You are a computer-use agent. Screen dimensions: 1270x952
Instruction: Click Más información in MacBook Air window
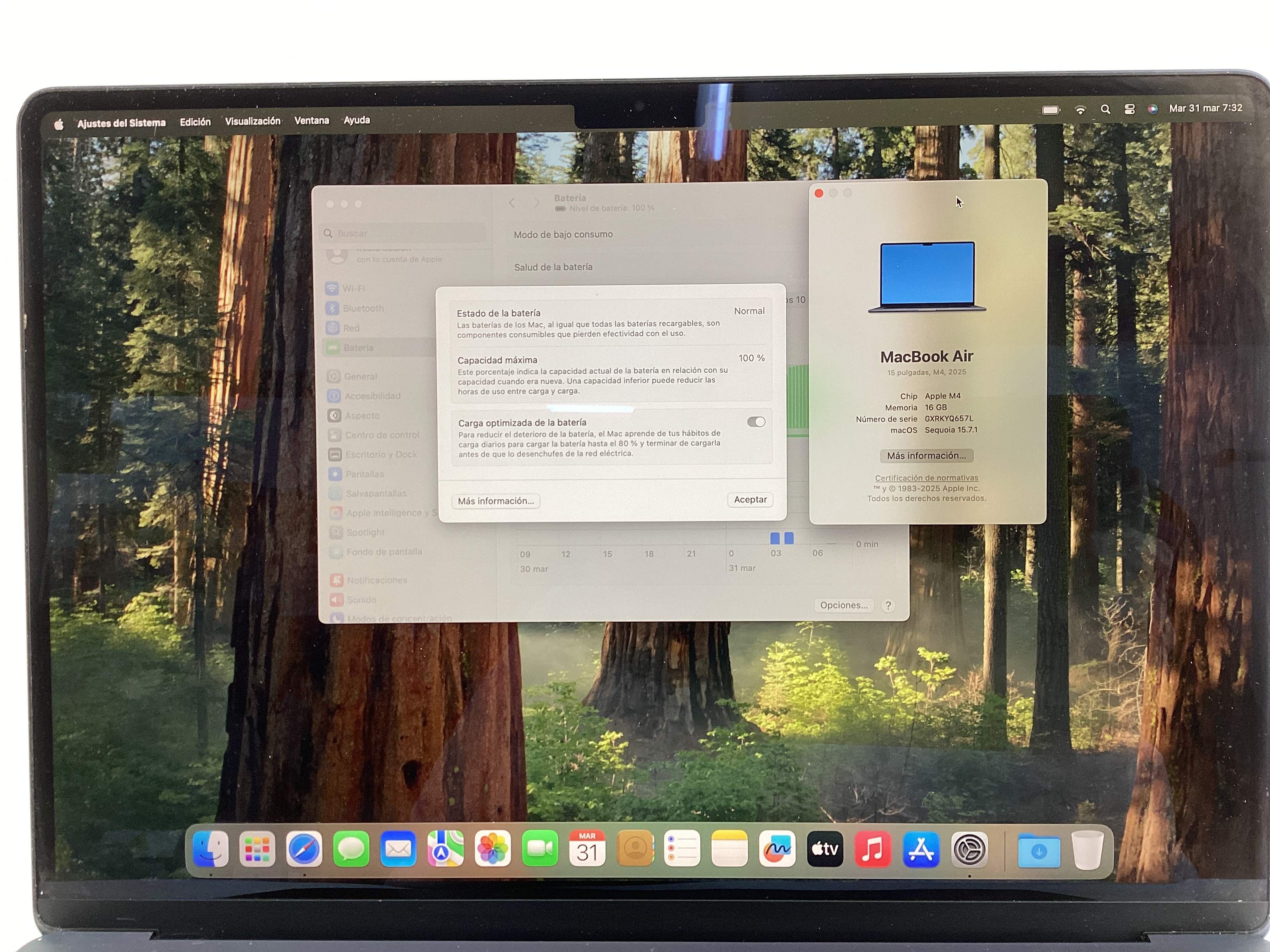tap(926, 456)
